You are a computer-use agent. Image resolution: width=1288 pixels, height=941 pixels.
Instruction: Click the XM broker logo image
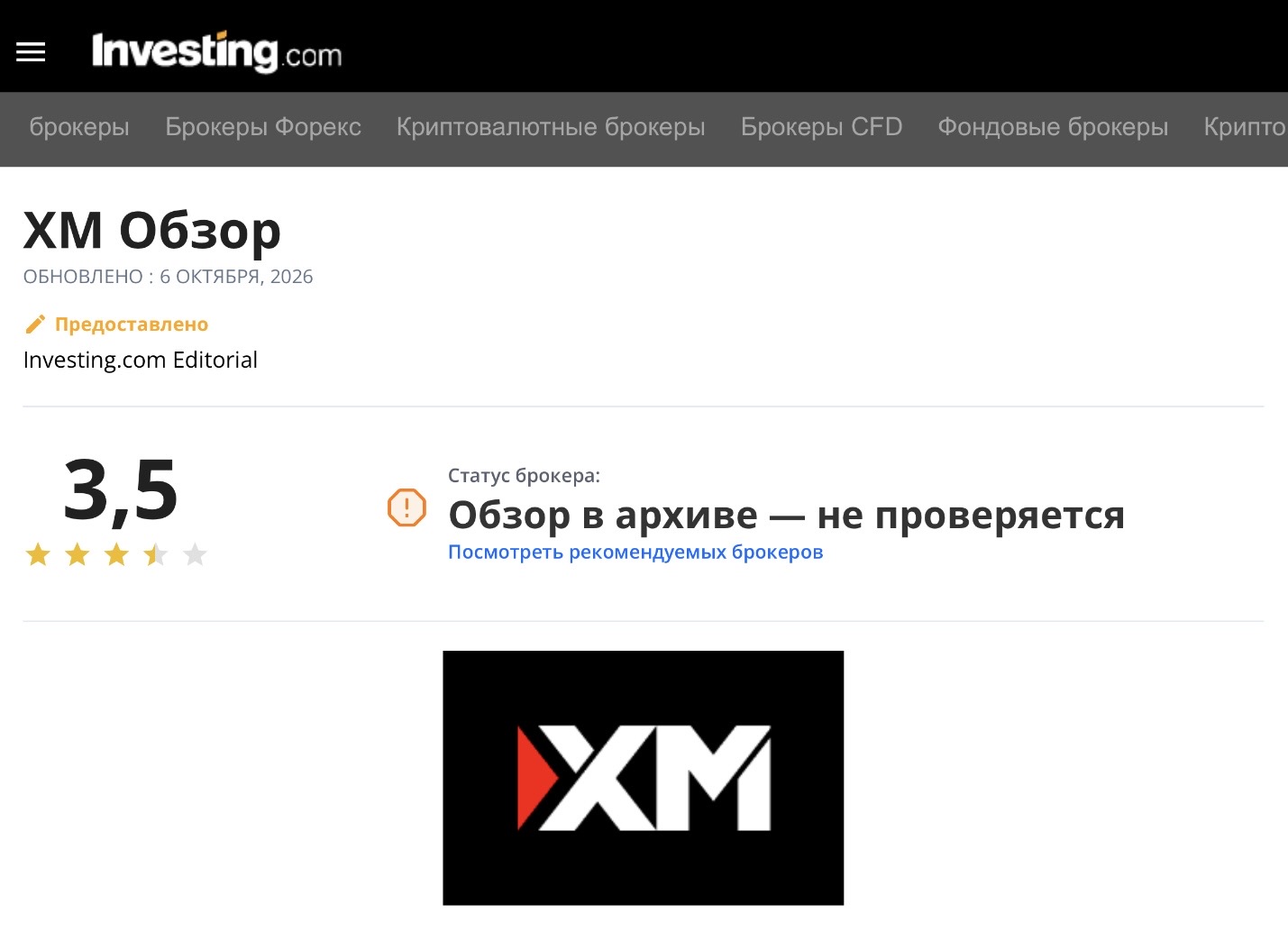click(x=644, y=778)
